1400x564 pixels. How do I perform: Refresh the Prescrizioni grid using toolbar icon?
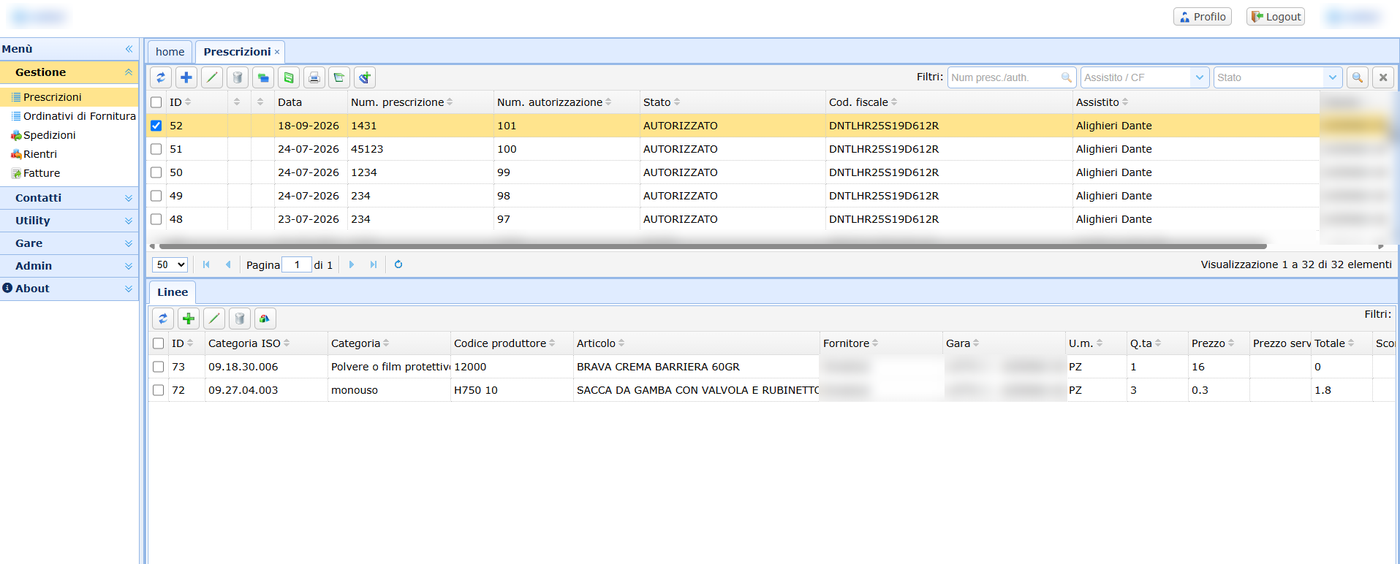tap(161, 77)
